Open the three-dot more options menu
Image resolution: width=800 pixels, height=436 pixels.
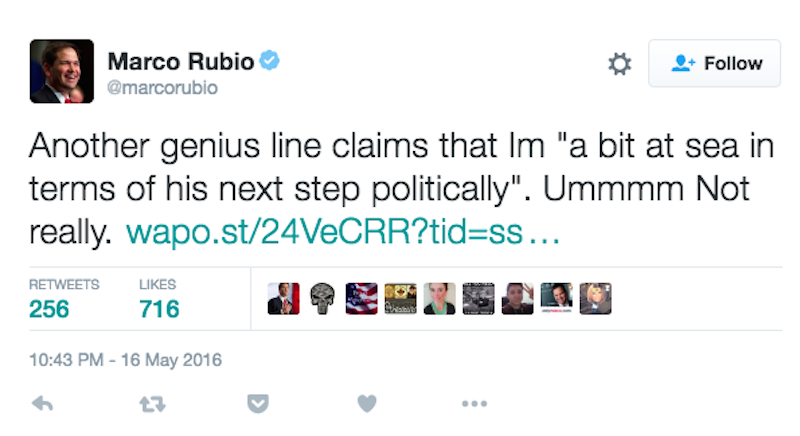[x=473, y=404]
